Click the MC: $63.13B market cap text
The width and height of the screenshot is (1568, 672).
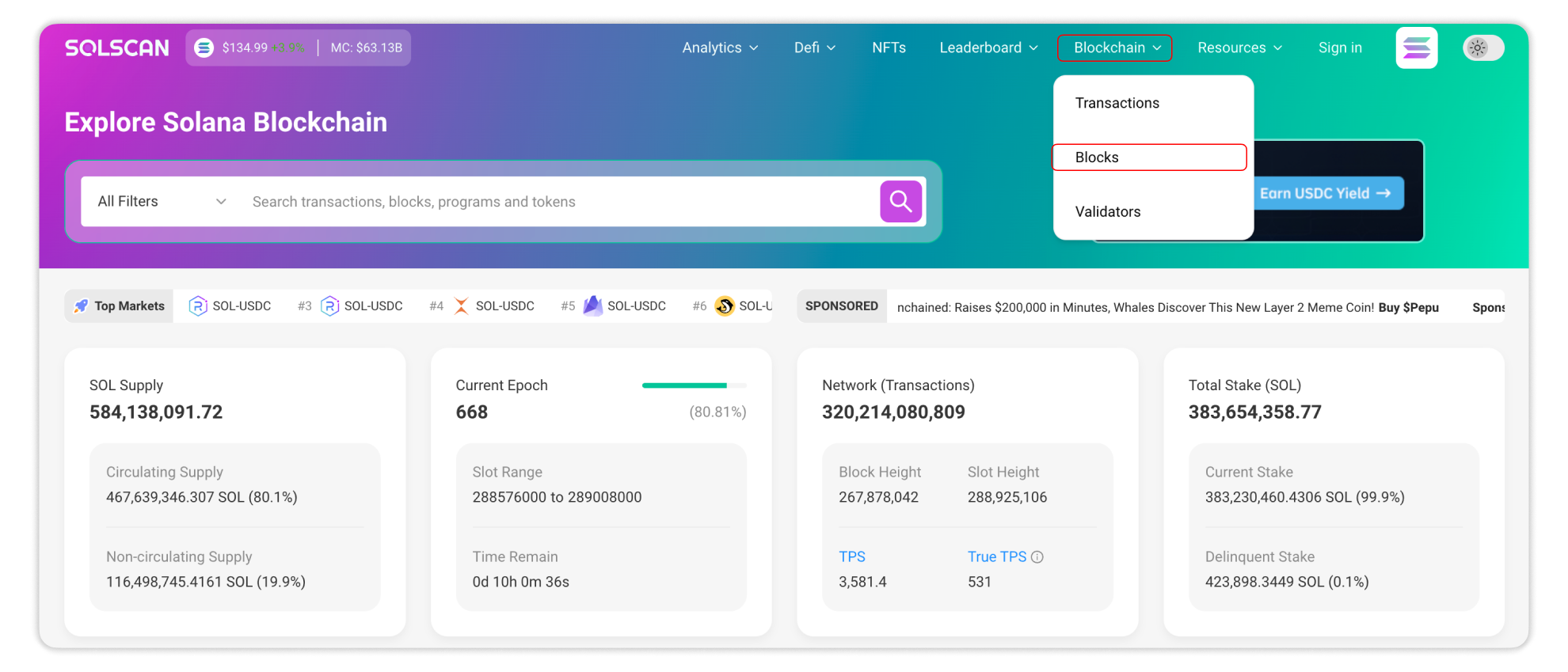point(367,47)
